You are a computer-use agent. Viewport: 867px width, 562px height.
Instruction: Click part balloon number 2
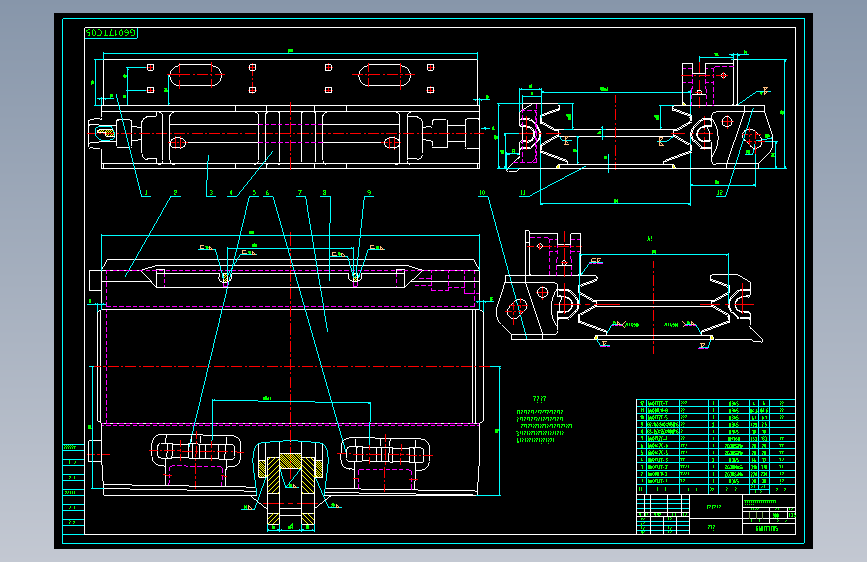(175, 193)
